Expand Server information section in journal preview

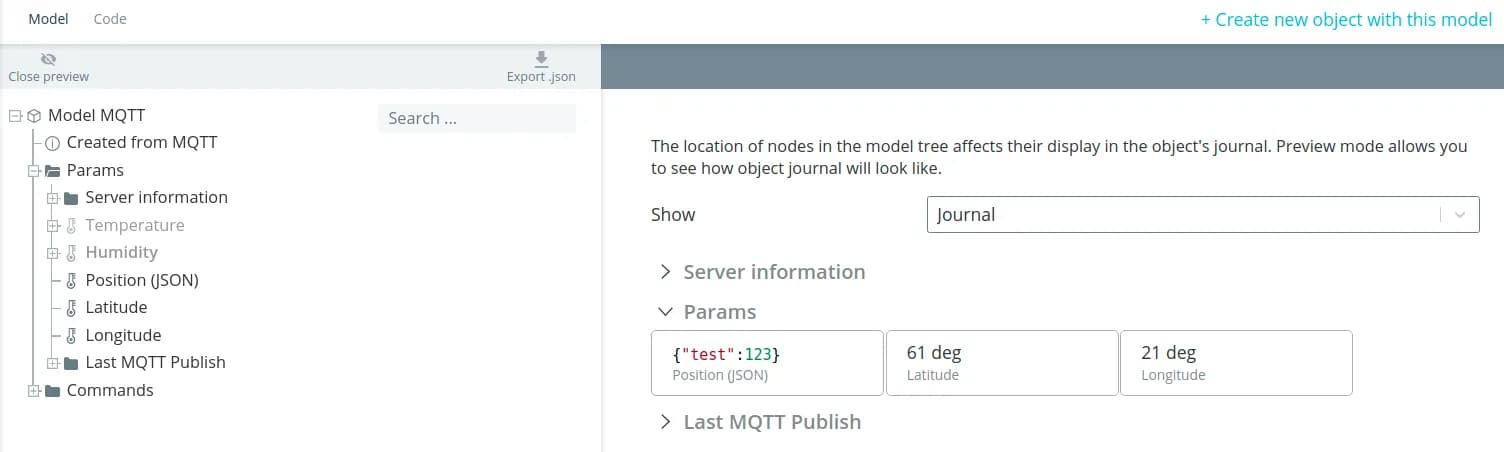(x=665, y=272)
